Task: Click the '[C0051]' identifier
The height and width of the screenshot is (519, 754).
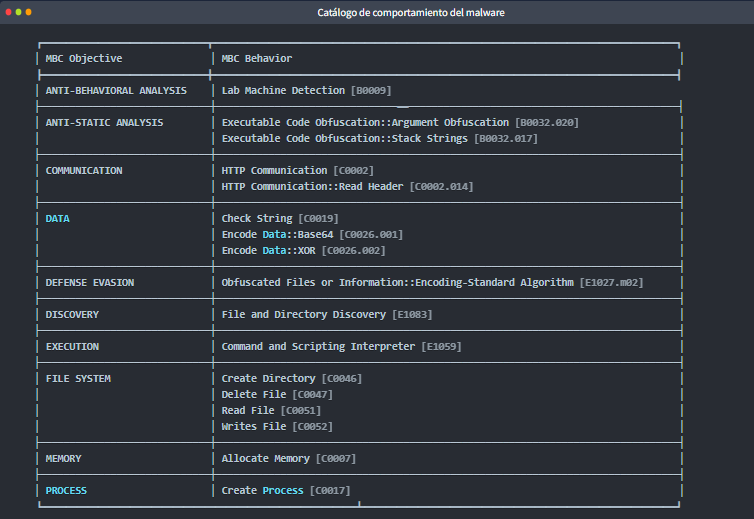Action: (x=301, y=411)
